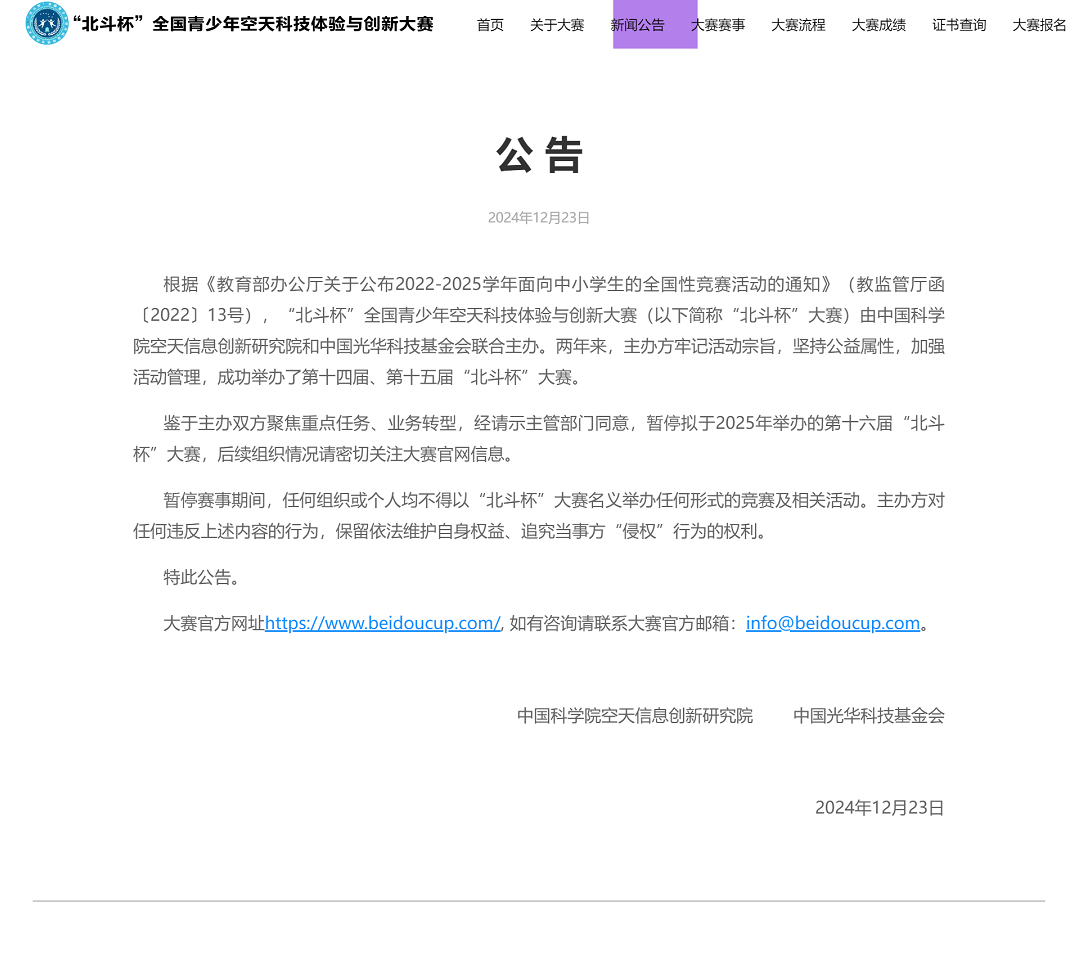
Task: Open the 关于大赛 menu item
Action: [x=557, y=25]
